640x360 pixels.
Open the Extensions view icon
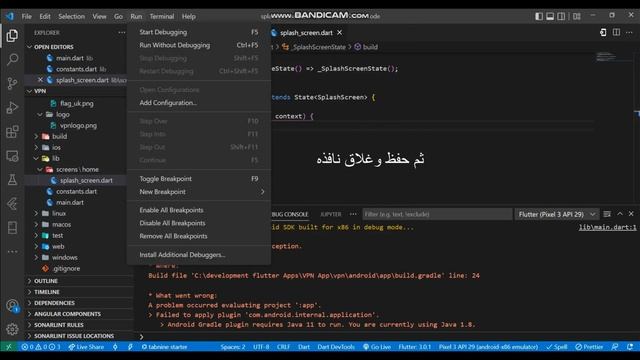pyautogui.click(x=12, y=132)
